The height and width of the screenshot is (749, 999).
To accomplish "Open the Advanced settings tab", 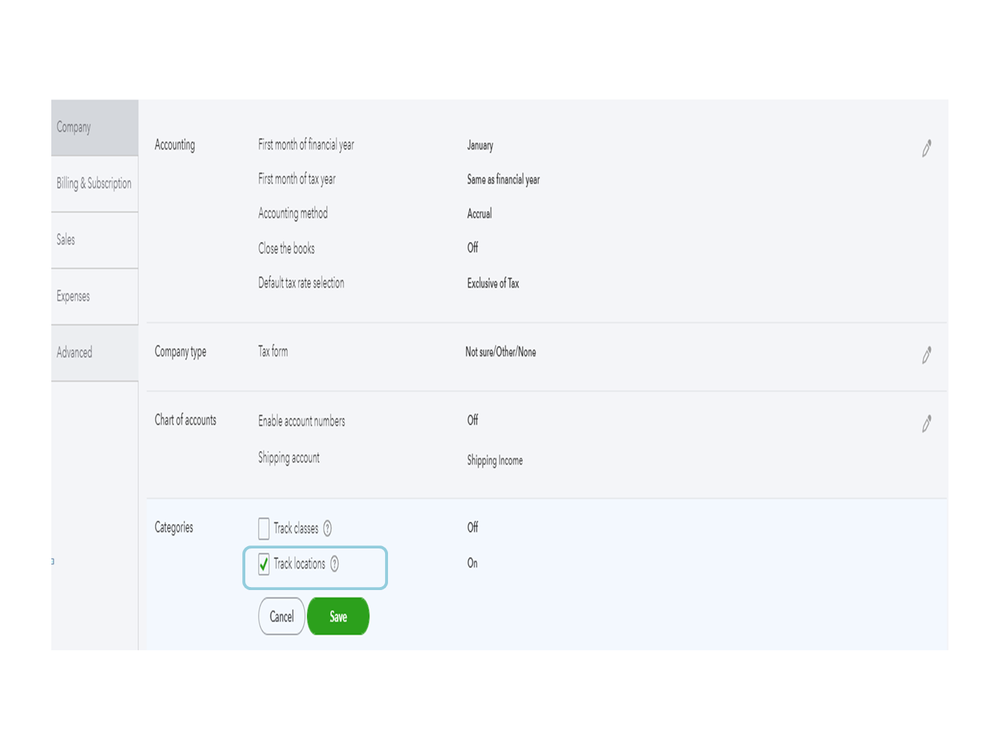I will [x=94, y=353].
